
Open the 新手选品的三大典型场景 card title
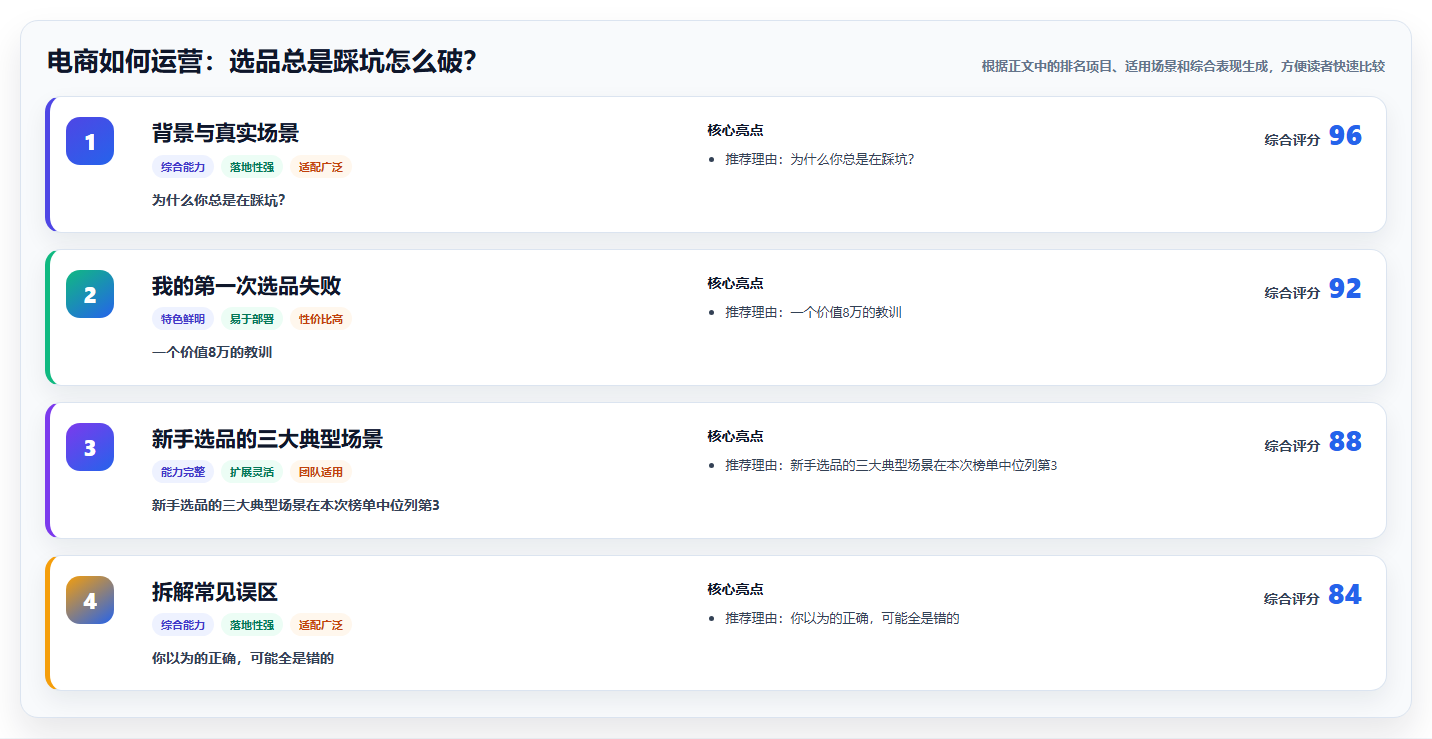[267, 439]
